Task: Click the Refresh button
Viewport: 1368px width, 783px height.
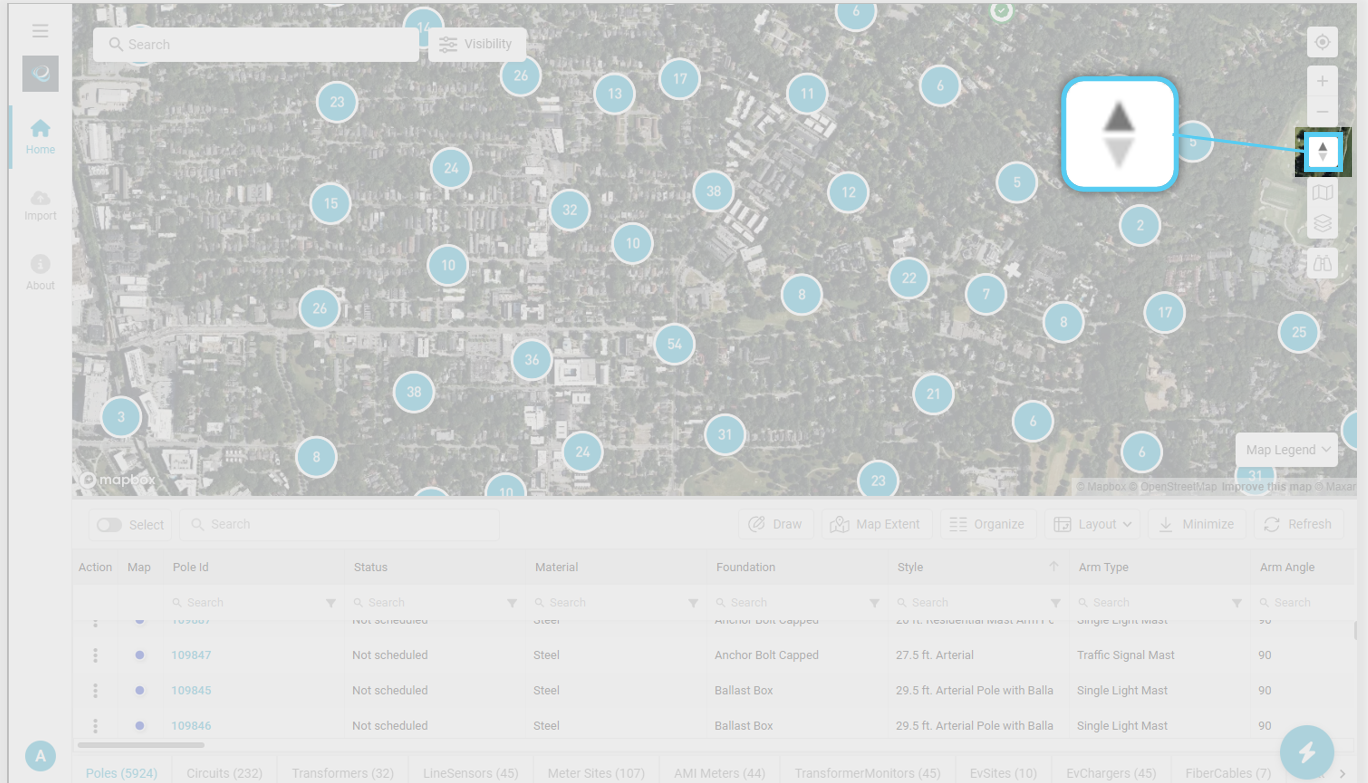Action: click(1298, 524)
